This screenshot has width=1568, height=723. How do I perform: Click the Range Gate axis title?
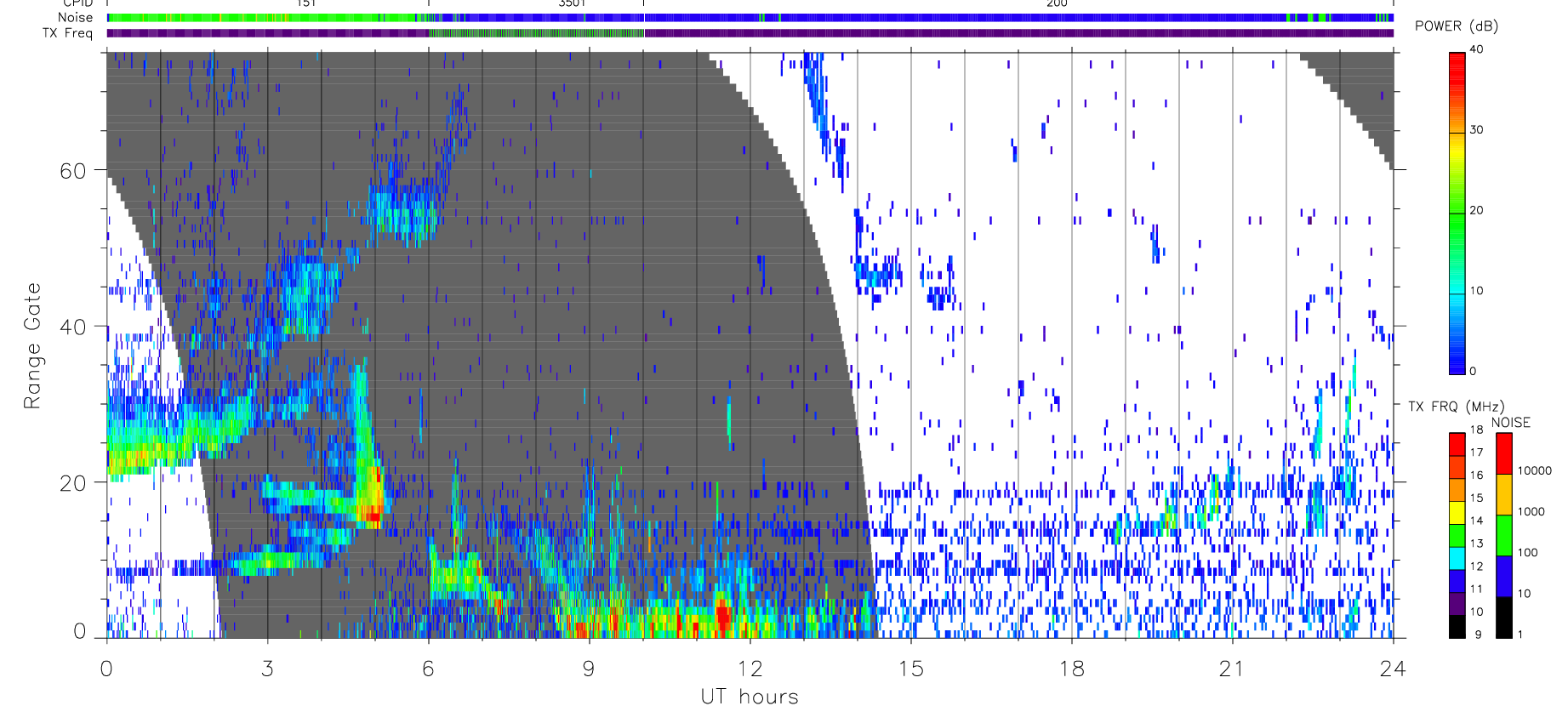pyautogui.click(x=32, y=345)
